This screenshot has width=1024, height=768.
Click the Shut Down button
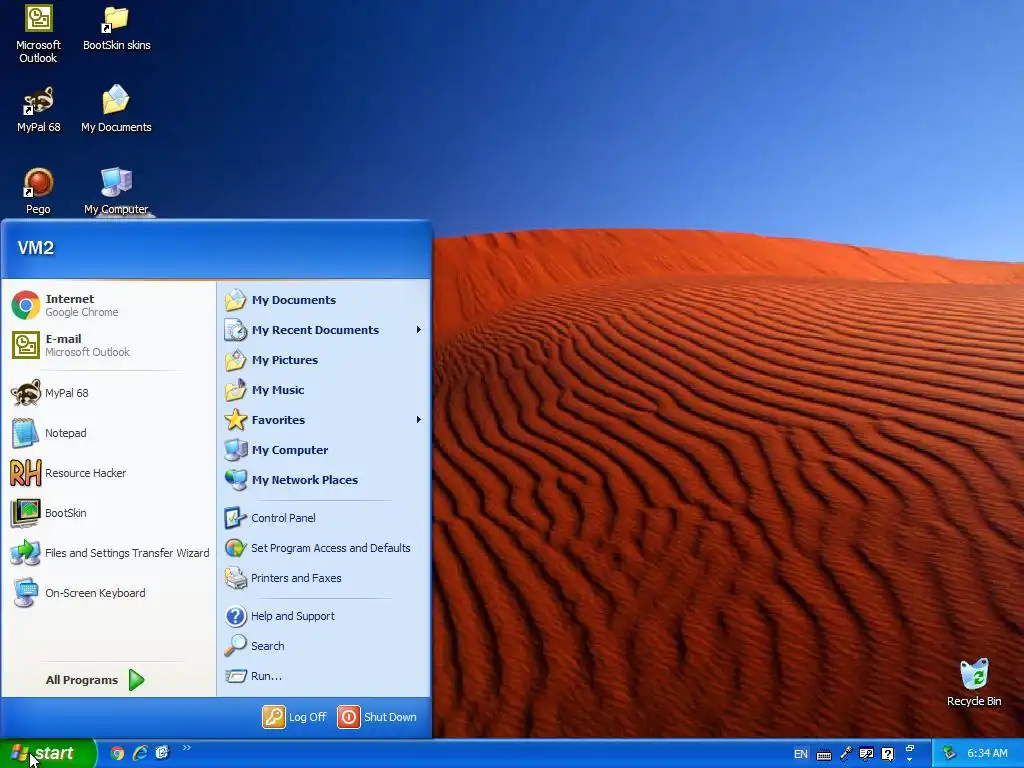[377, 717]
